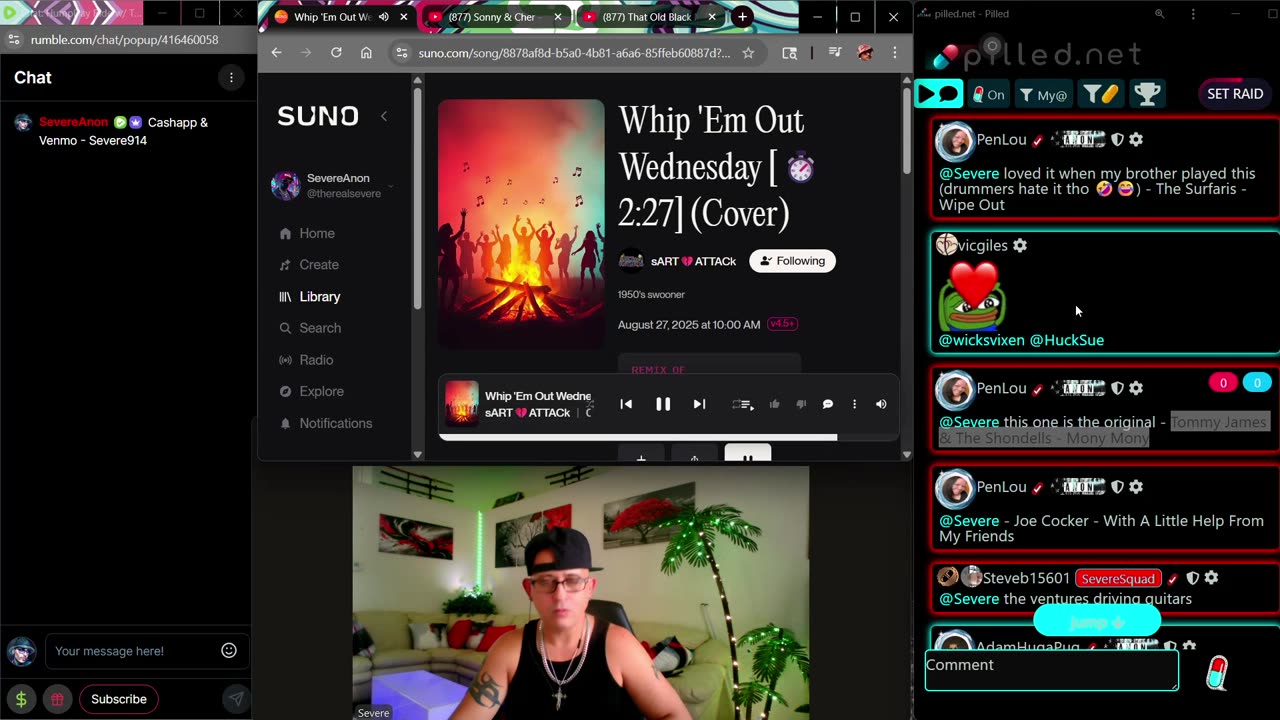Open the sART ATTACk artist profile
Viewport: 1280px width, 720px height.
(x=693, y=261)
